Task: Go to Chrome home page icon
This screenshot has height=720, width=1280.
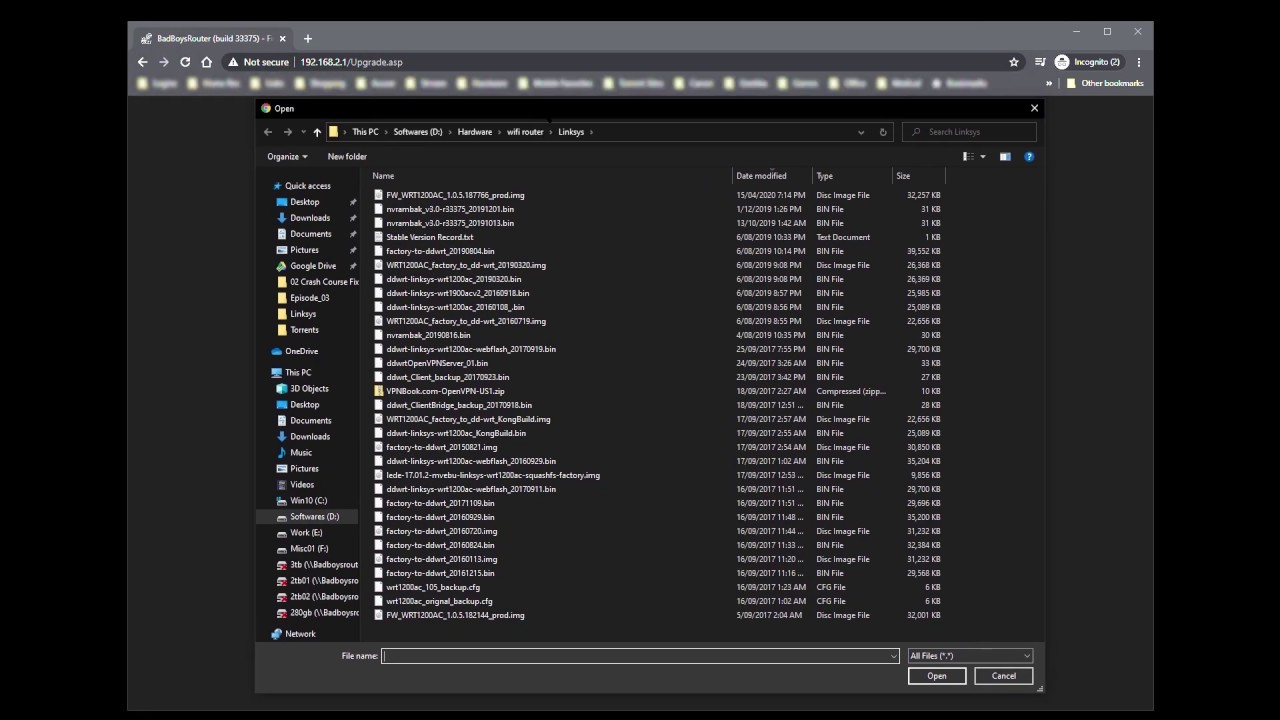Action: [207, 62]
